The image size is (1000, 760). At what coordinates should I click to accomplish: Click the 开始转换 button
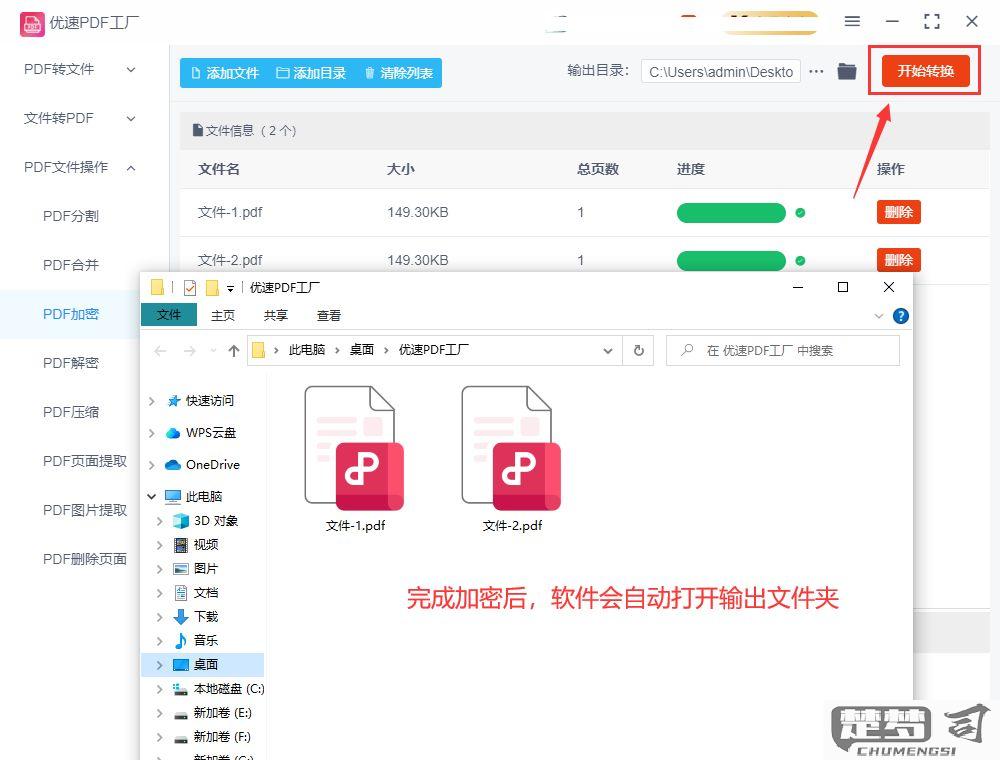(x=925, y=71)
